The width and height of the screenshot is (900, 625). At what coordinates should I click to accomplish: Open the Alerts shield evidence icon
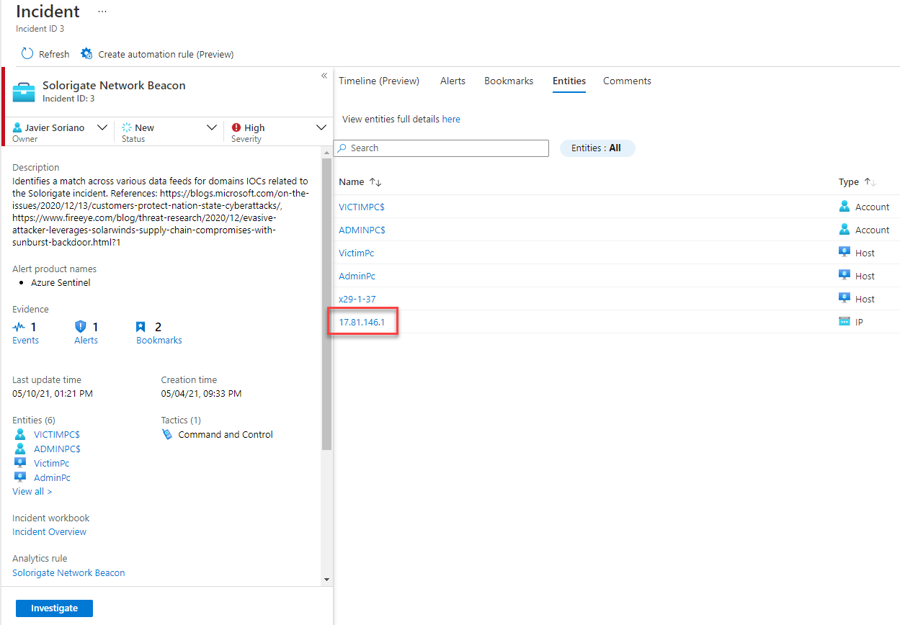81,327
